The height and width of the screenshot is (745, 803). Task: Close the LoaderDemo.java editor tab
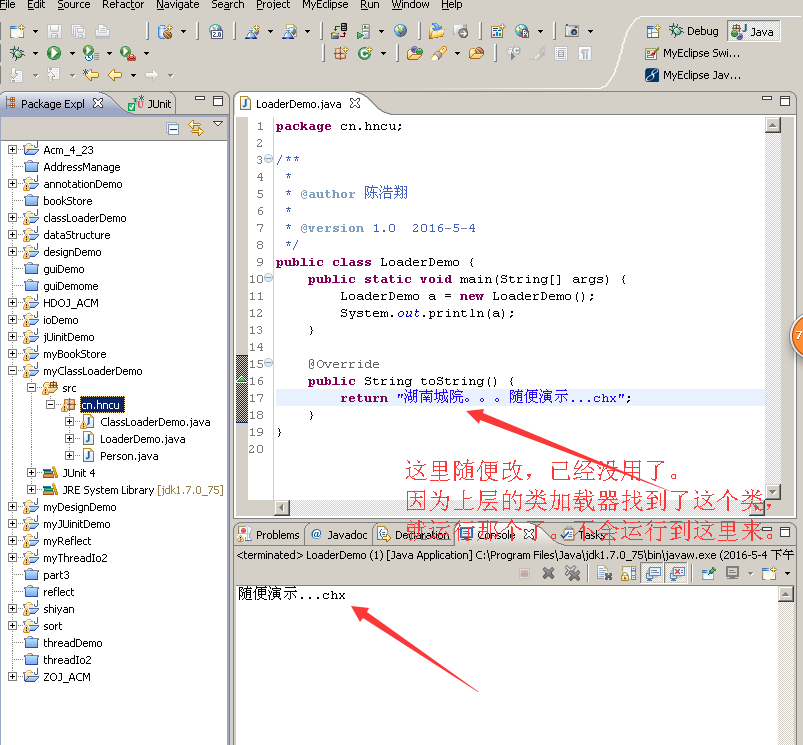click(x=355, y=103)
